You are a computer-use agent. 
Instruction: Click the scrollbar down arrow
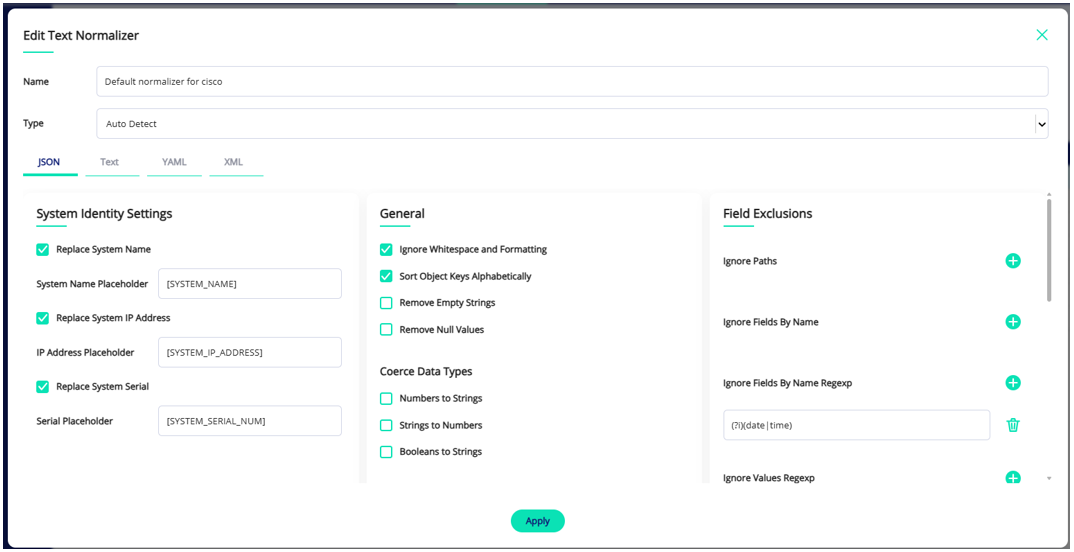click(x=1049, y=478)
